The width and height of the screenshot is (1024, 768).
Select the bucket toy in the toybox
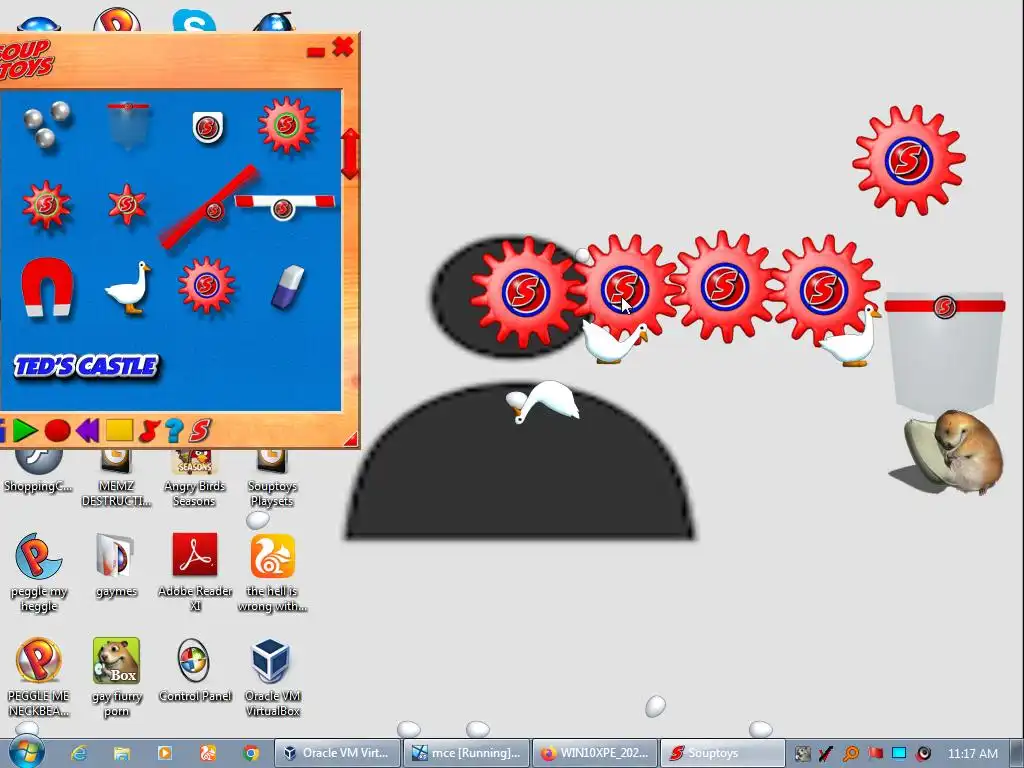pos(128,125)
